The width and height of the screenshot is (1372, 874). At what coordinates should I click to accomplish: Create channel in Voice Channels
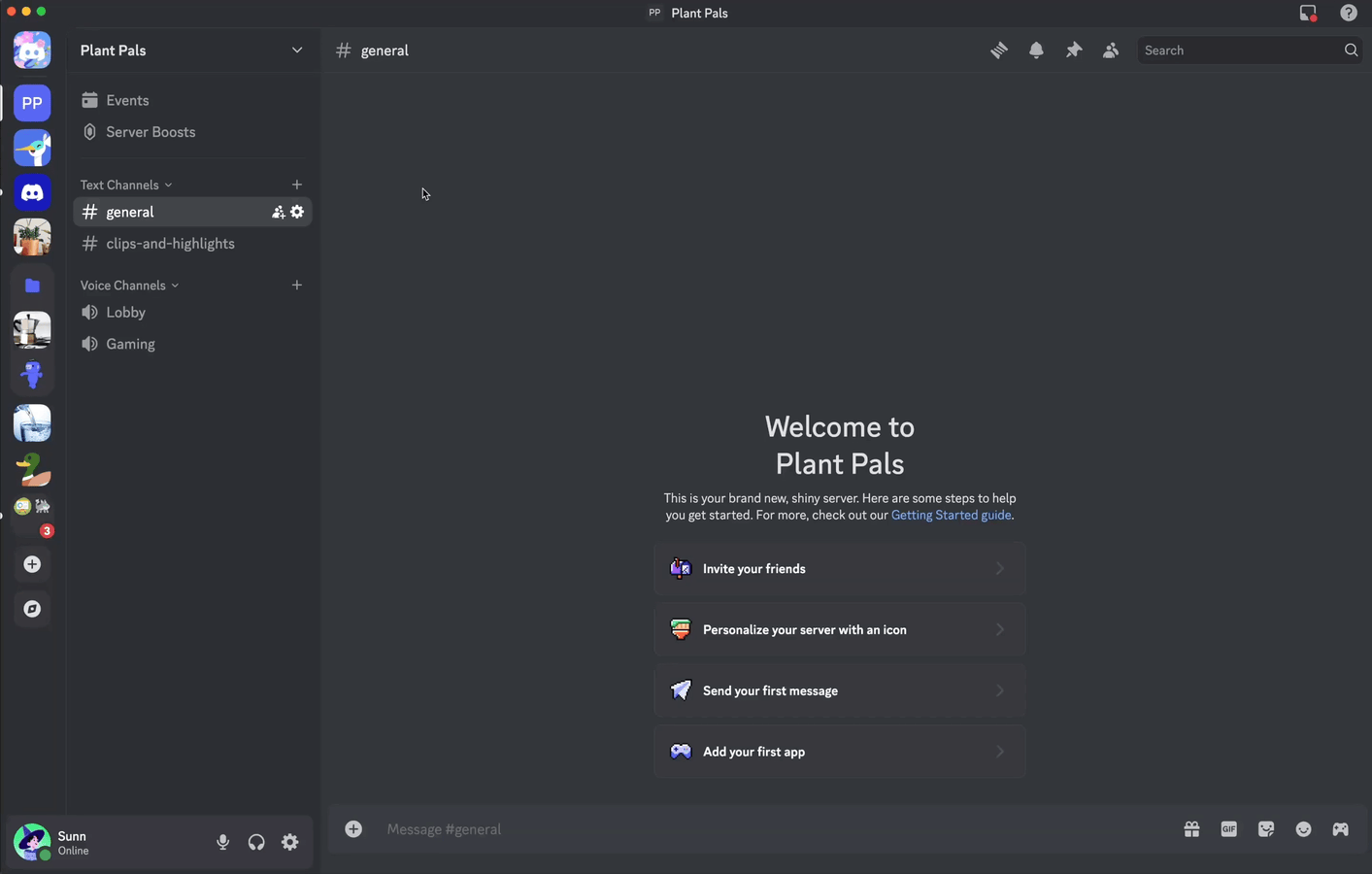coord(297,286)
